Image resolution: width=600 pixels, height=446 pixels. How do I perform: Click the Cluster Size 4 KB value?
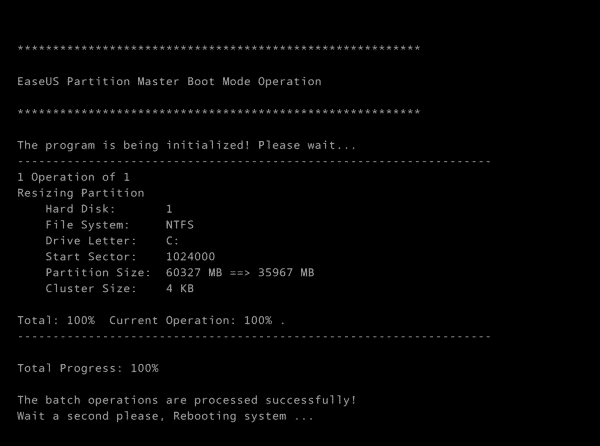pyautogui.click(x=180, y=288)
